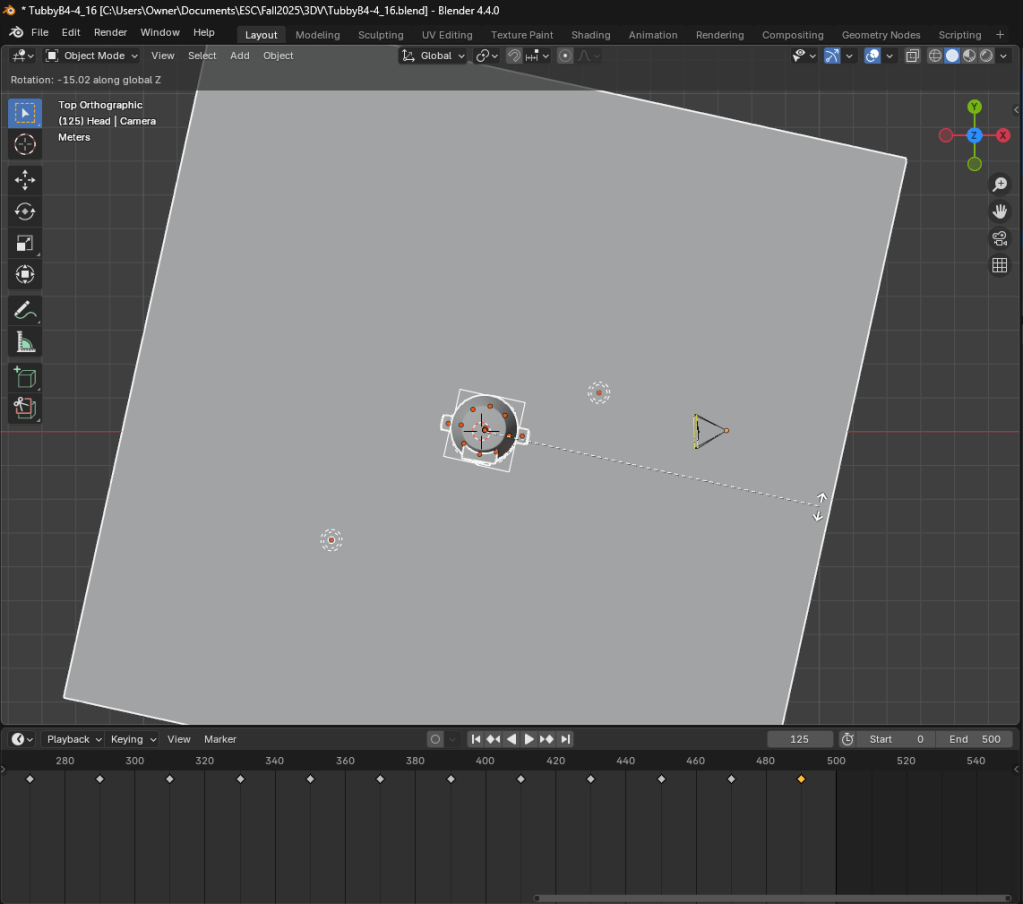Screen dimensions: 1023x904
Task: Select the Annotate pencil tool
Action: (25, 310)
